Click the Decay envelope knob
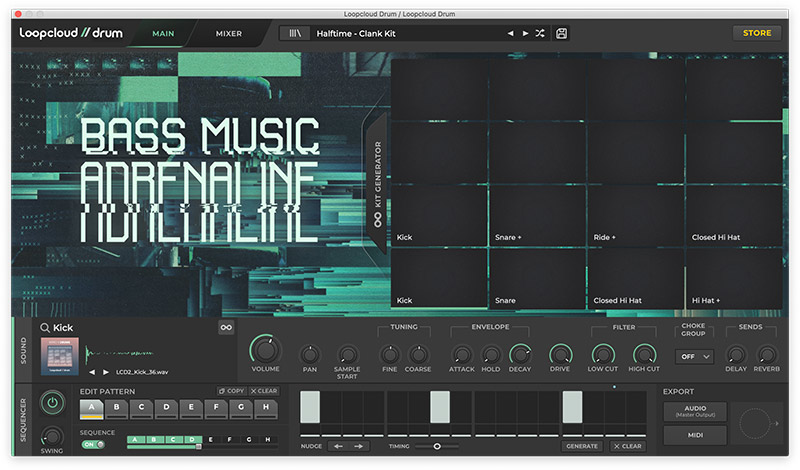The width and height of the screenshot is (800, 470). (x=520, y=354)
